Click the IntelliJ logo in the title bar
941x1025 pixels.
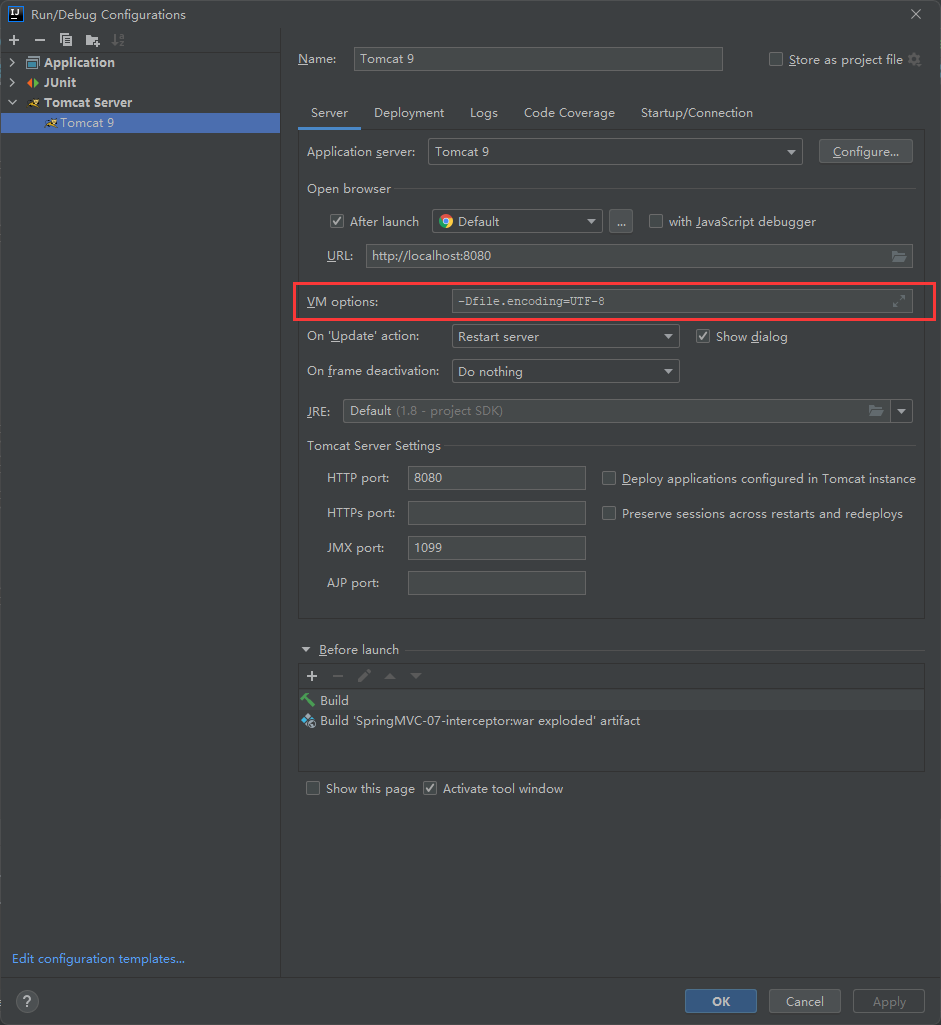pyautogui.click(x=16, y=14)
